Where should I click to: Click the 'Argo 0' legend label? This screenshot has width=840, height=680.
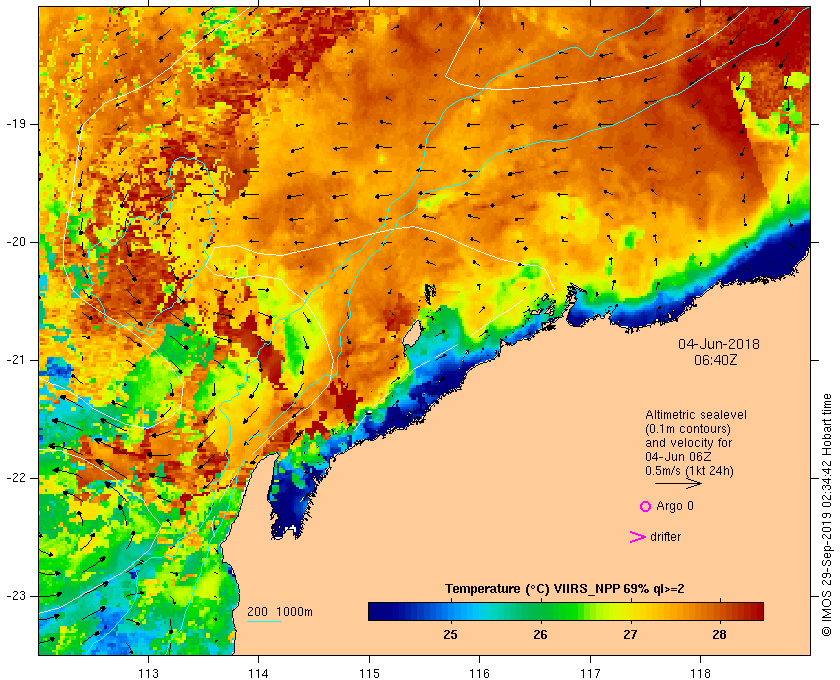click(x=674, y=506)
